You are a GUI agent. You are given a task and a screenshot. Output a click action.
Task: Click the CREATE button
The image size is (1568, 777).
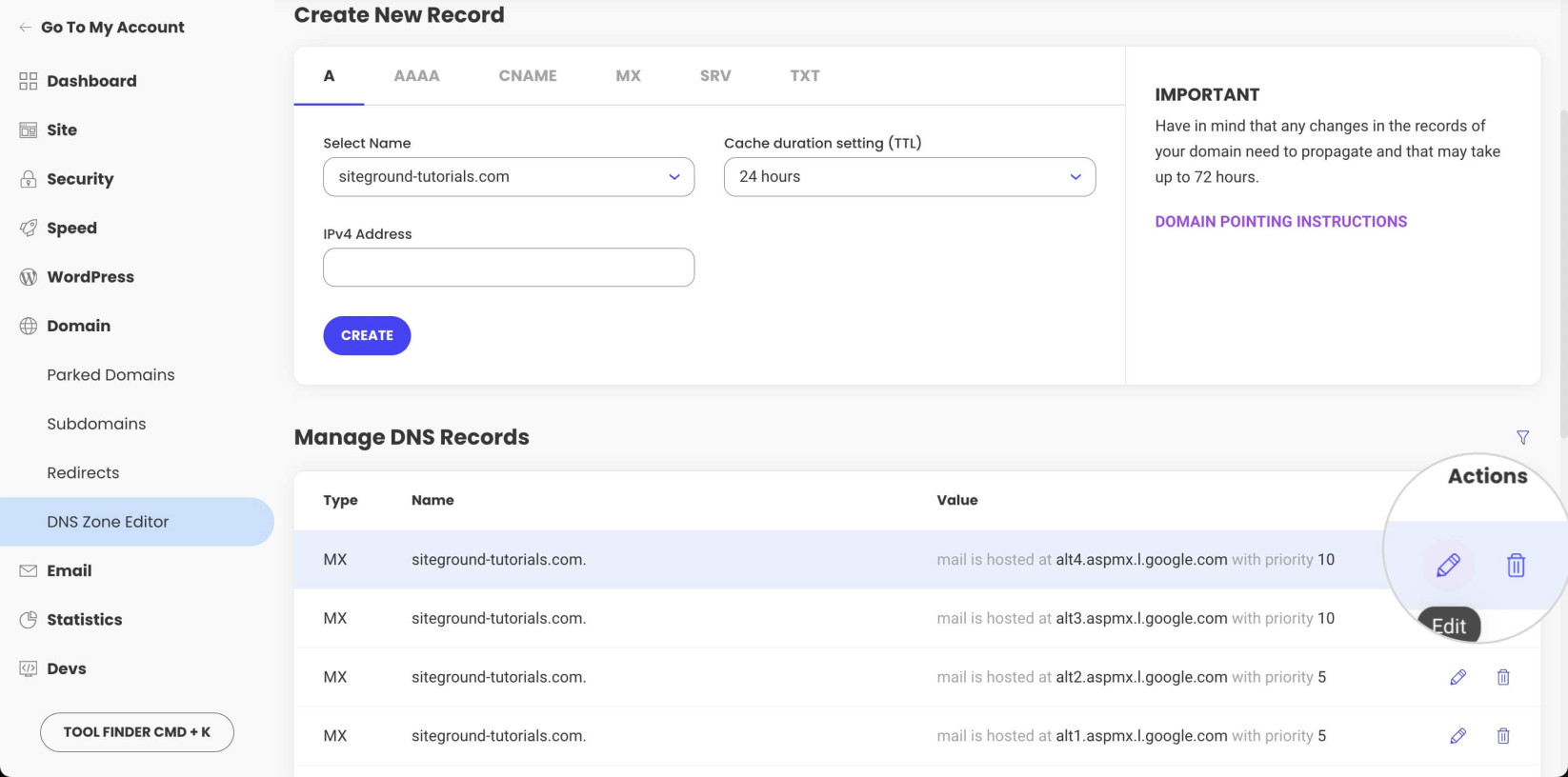[367, 335]
